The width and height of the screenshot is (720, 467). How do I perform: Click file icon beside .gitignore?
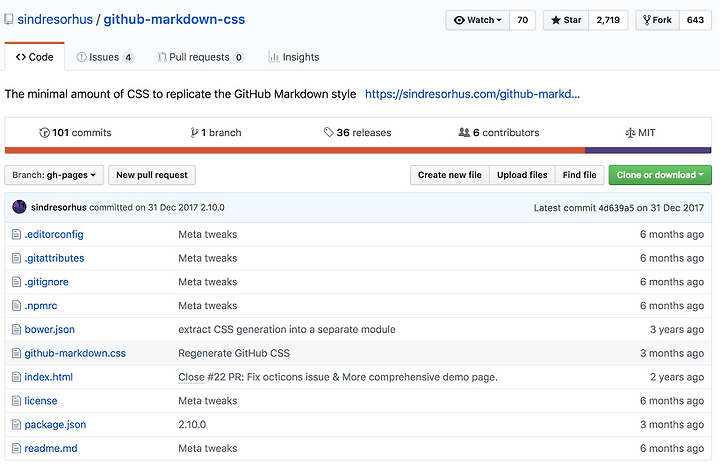(17, 282)
